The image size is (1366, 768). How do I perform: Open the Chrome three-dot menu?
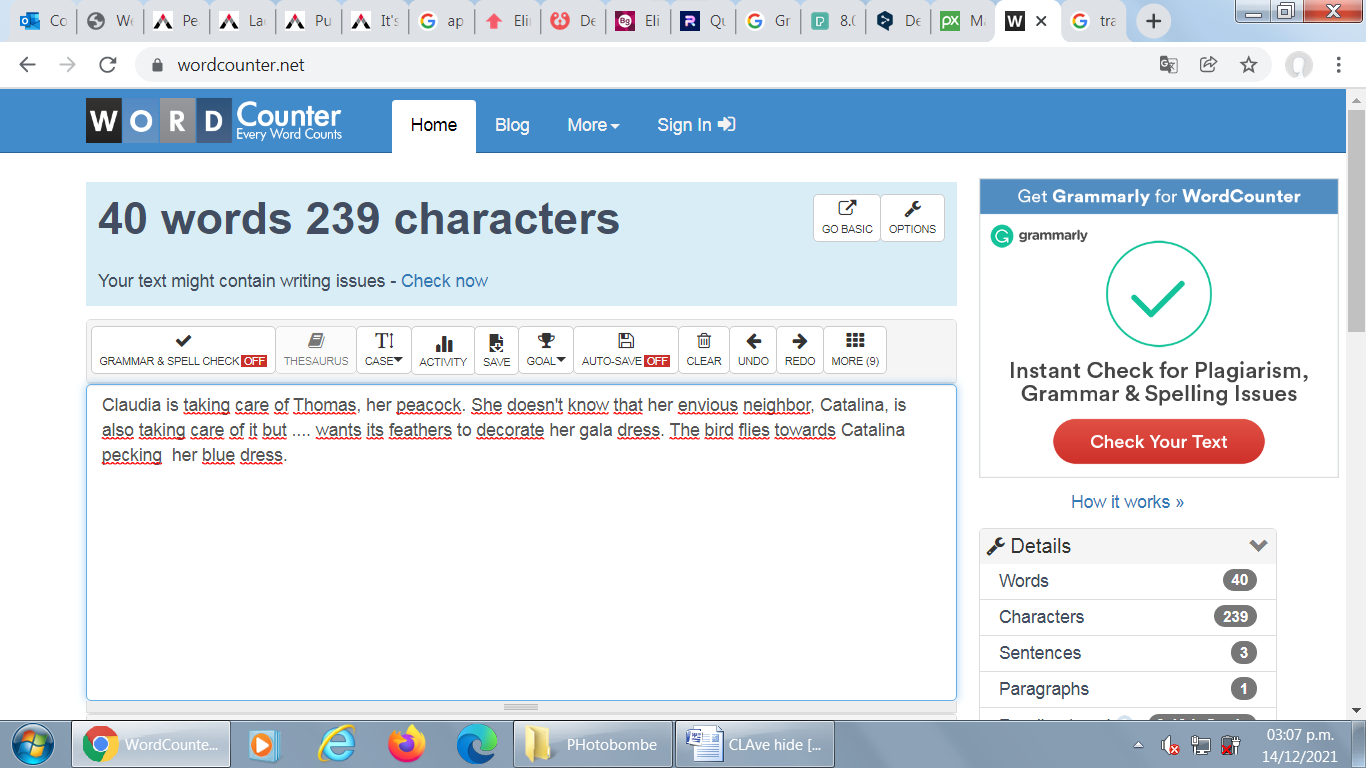[x=1339, y=65]
